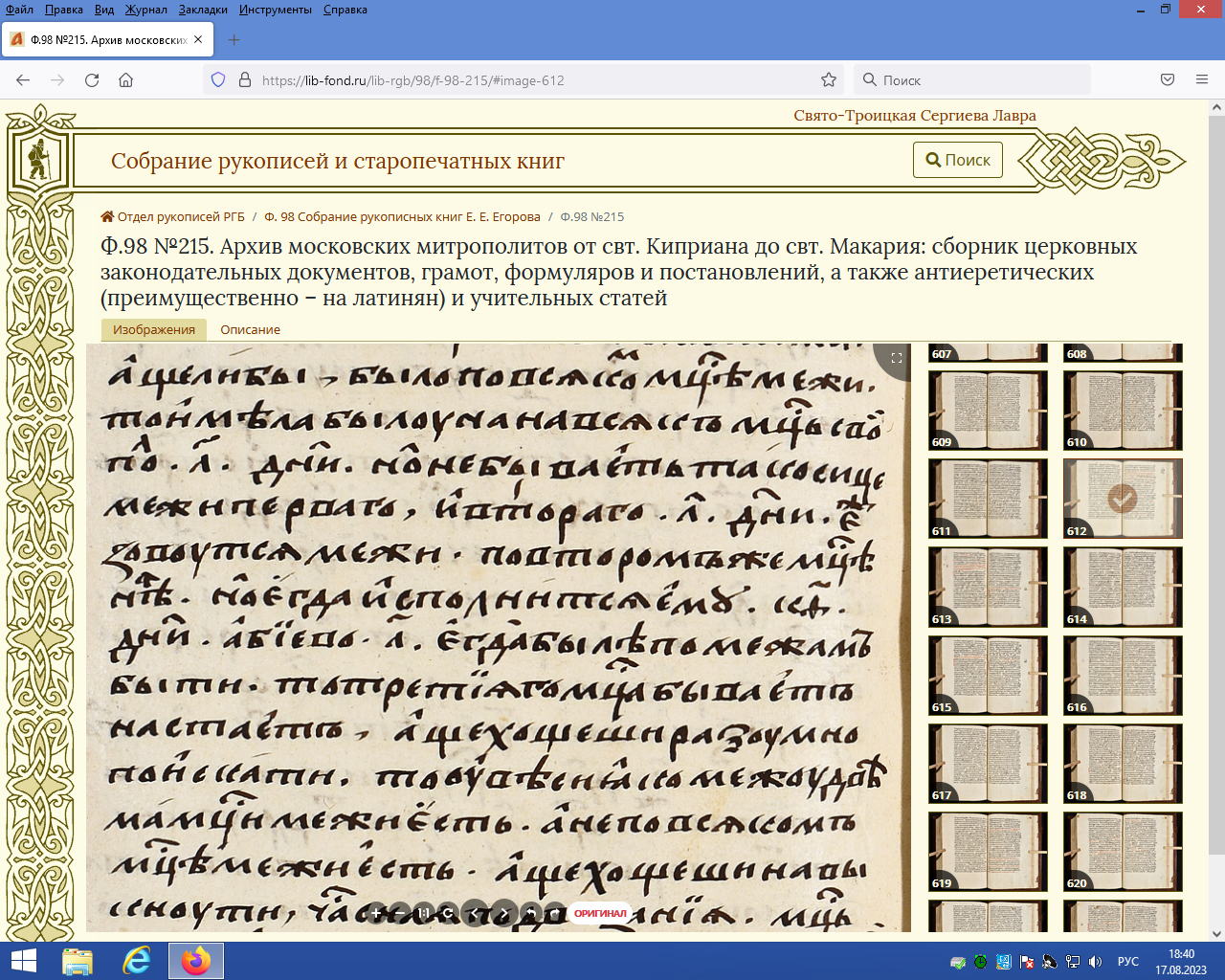Rotate the manuscript image right
The height and width of the screenshot is (980, 1225).
[x=552, y=913]
